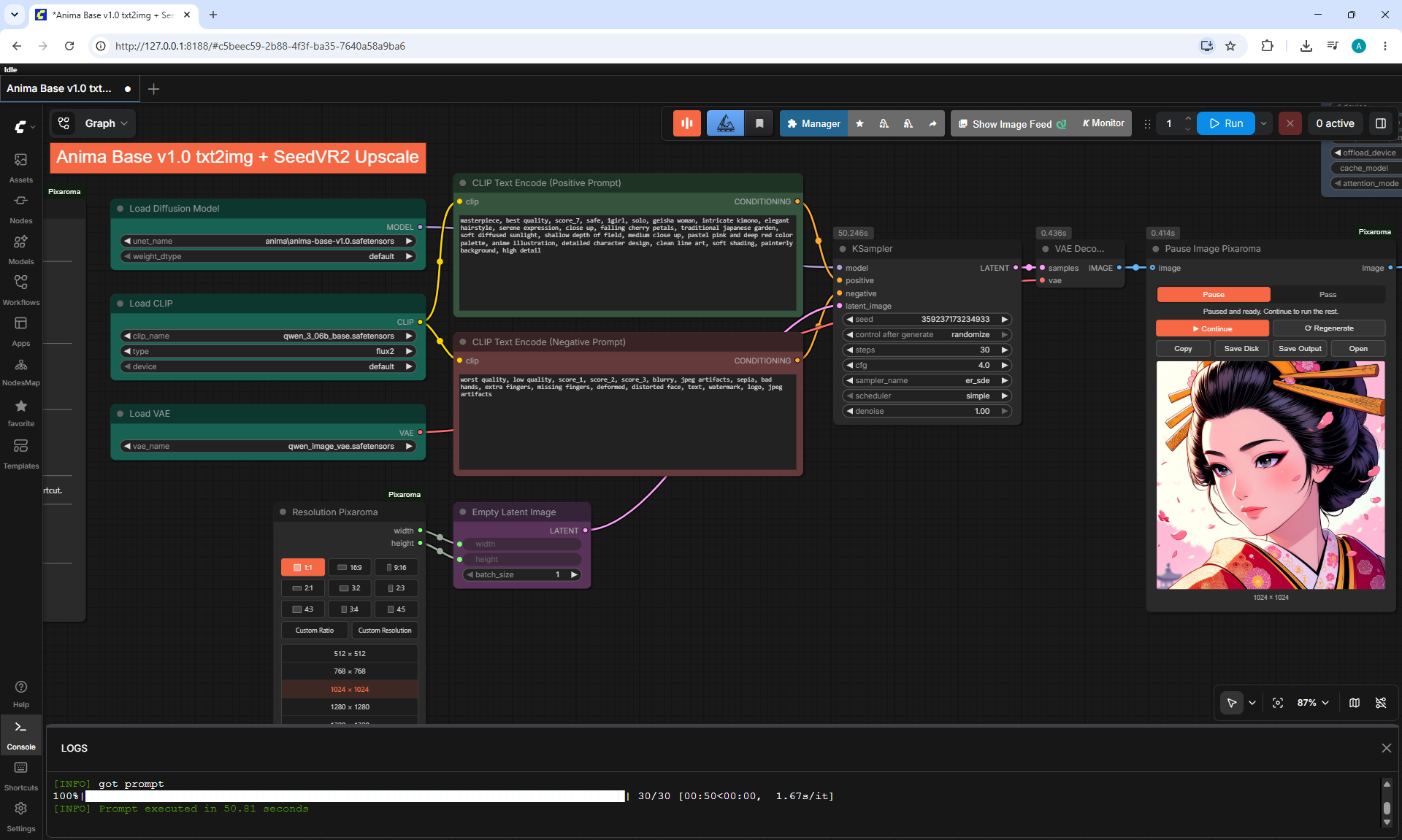Open the Help sidebar item
The height and width of the screenshot is (840, 1402).
[x=20, y=693]
